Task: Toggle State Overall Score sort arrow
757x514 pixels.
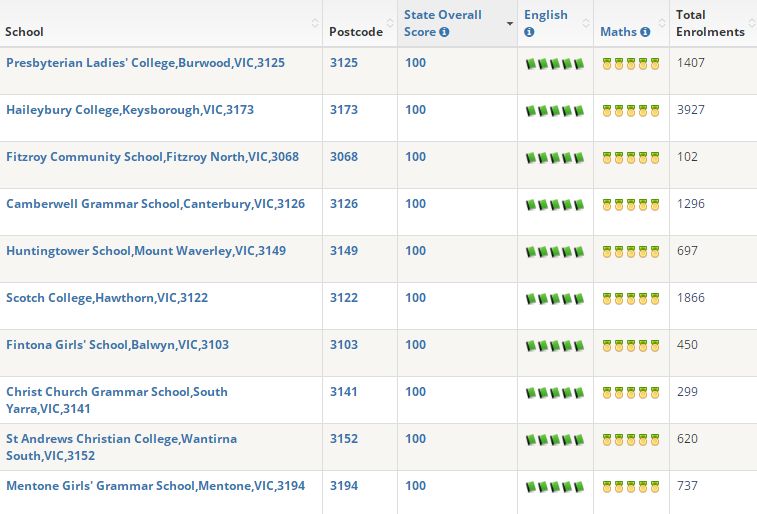Action: coord(509,23)
